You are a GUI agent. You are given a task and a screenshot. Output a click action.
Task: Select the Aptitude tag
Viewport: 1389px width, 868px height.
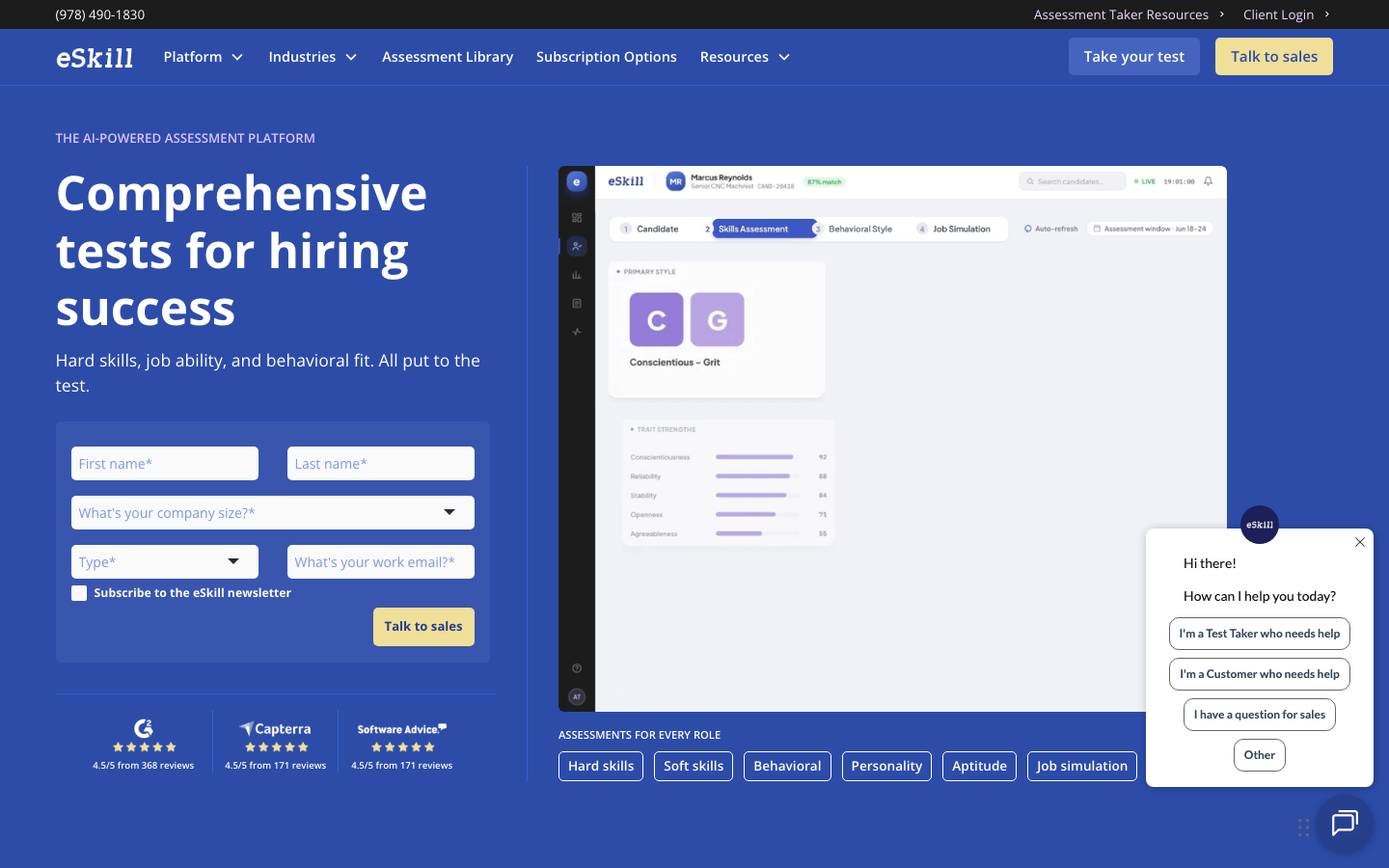[x=979, y=766]
